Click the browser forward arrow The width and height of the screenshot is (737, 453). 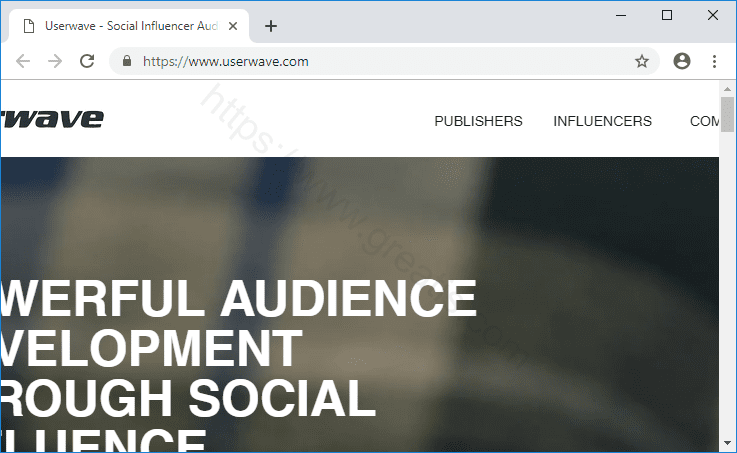55,61
